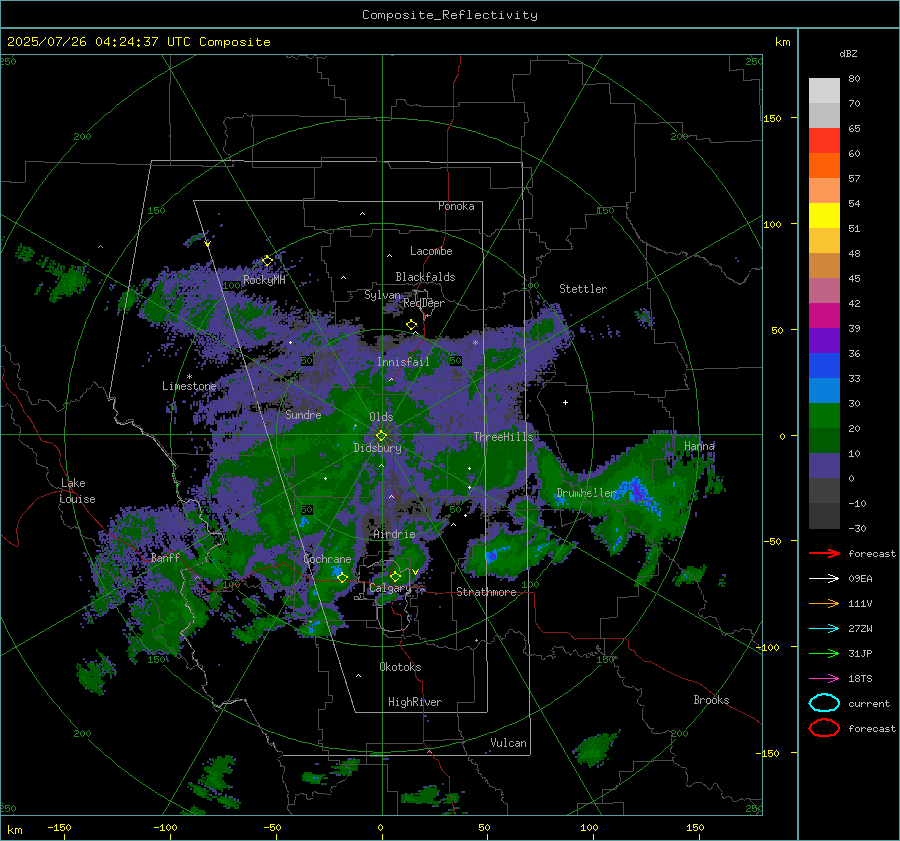Click the Drumheller city label
900x841 pixels.
click(x=585, y=493)
